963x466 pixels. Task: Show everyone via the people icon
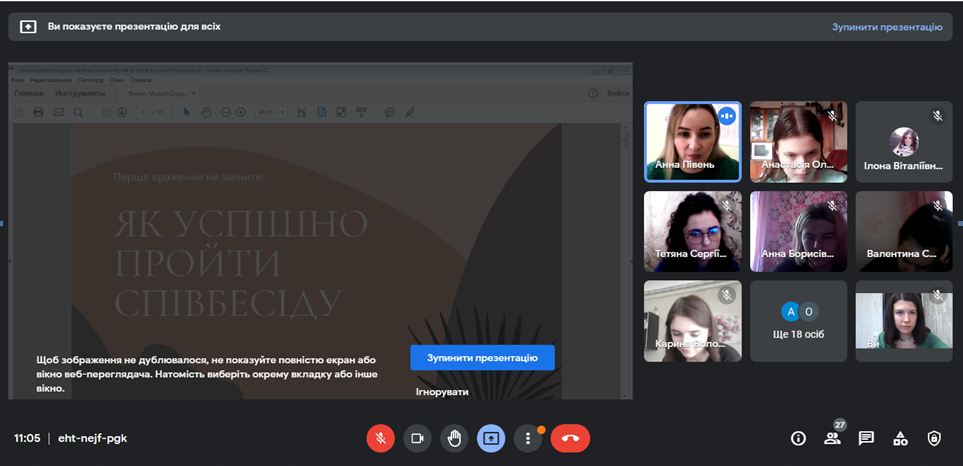832,438
